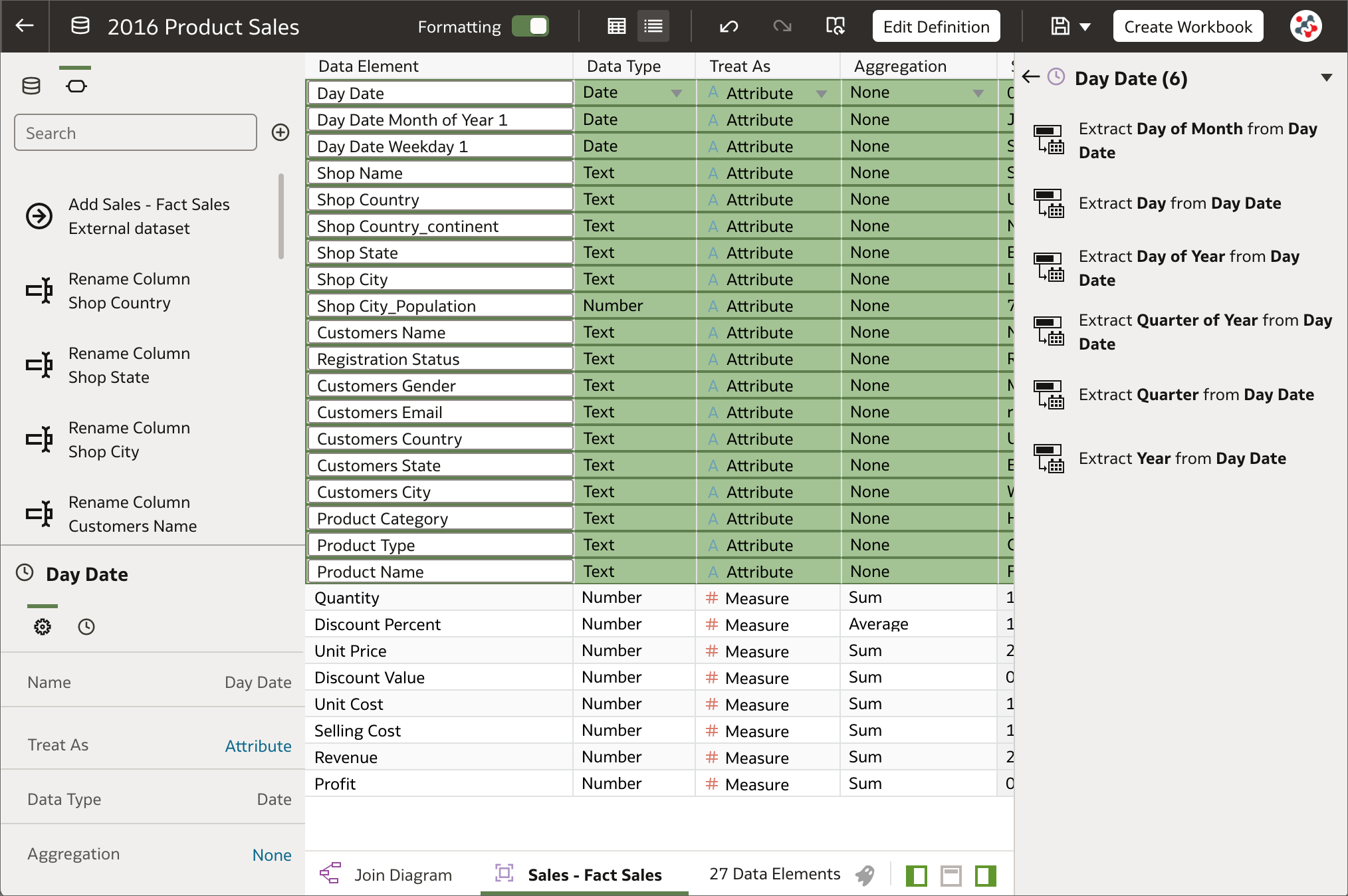
Task: Open Data Type dropdown for Day Date
Action: coord(677,93)
